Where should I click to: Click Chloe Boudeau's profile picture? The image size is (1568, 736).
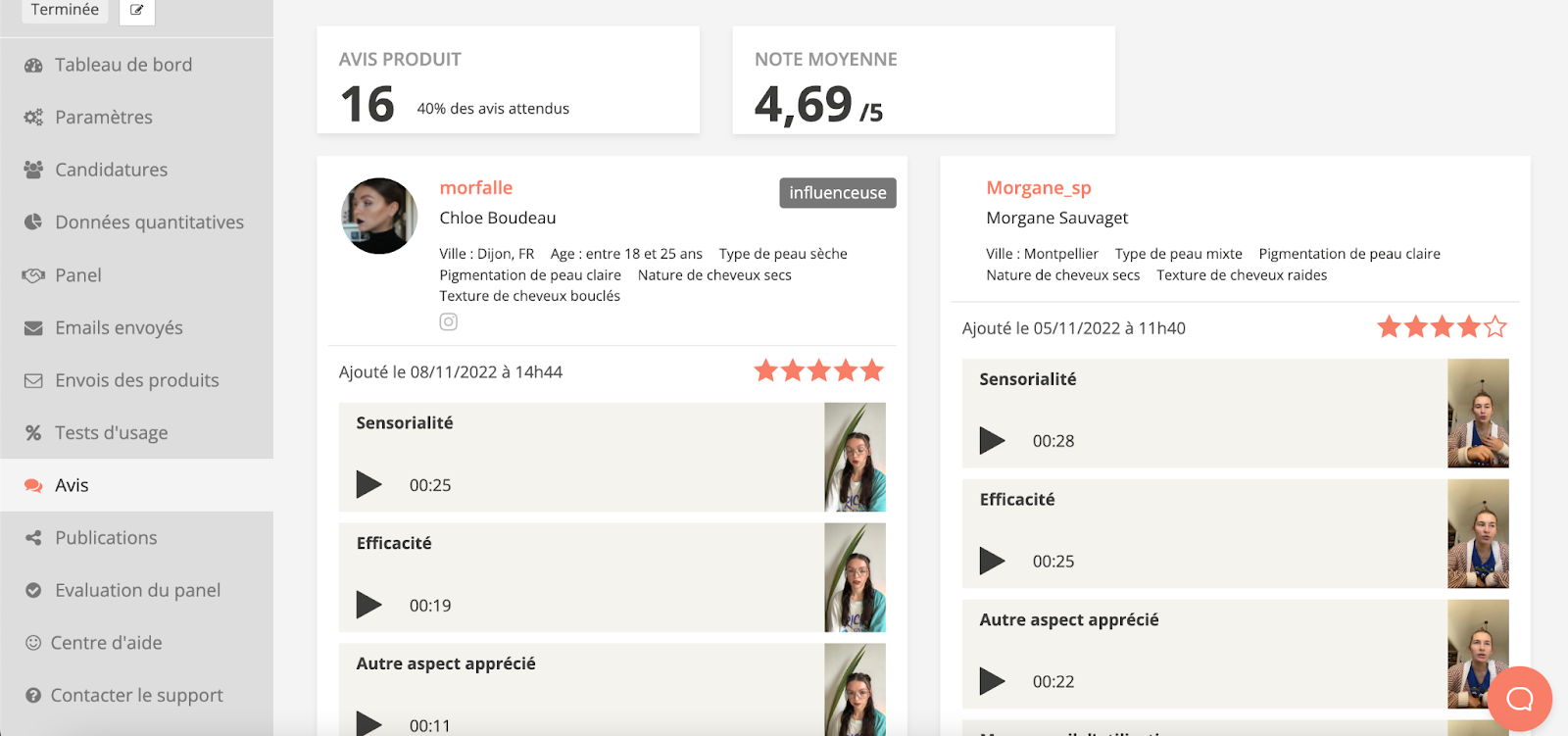pos(379,216)
